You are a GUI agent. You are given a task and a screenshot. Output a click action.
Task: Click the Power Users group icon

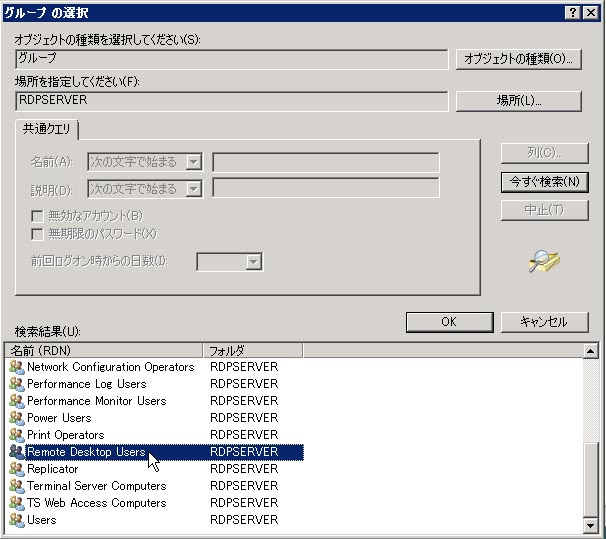17,418
